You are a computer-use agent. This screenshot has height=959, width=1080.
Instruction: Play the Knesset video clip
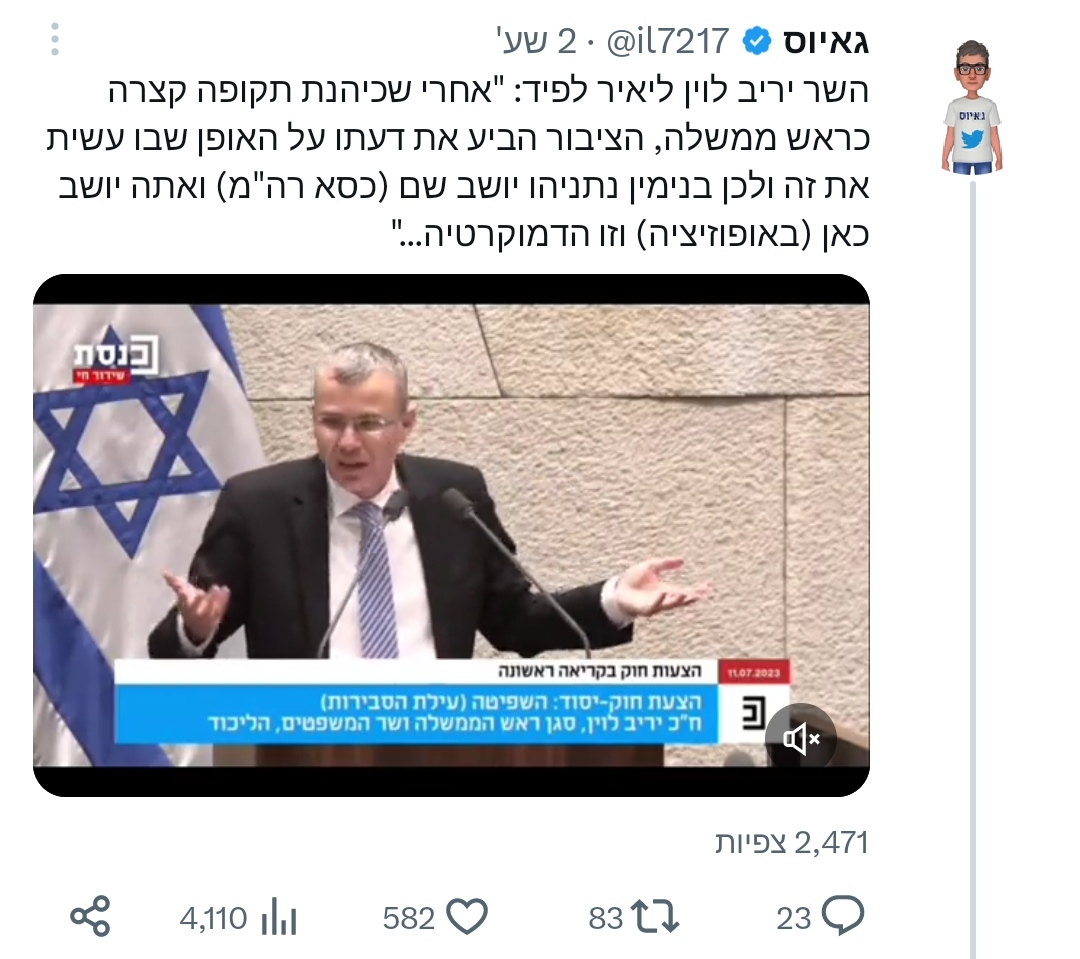tap(451, 535)
